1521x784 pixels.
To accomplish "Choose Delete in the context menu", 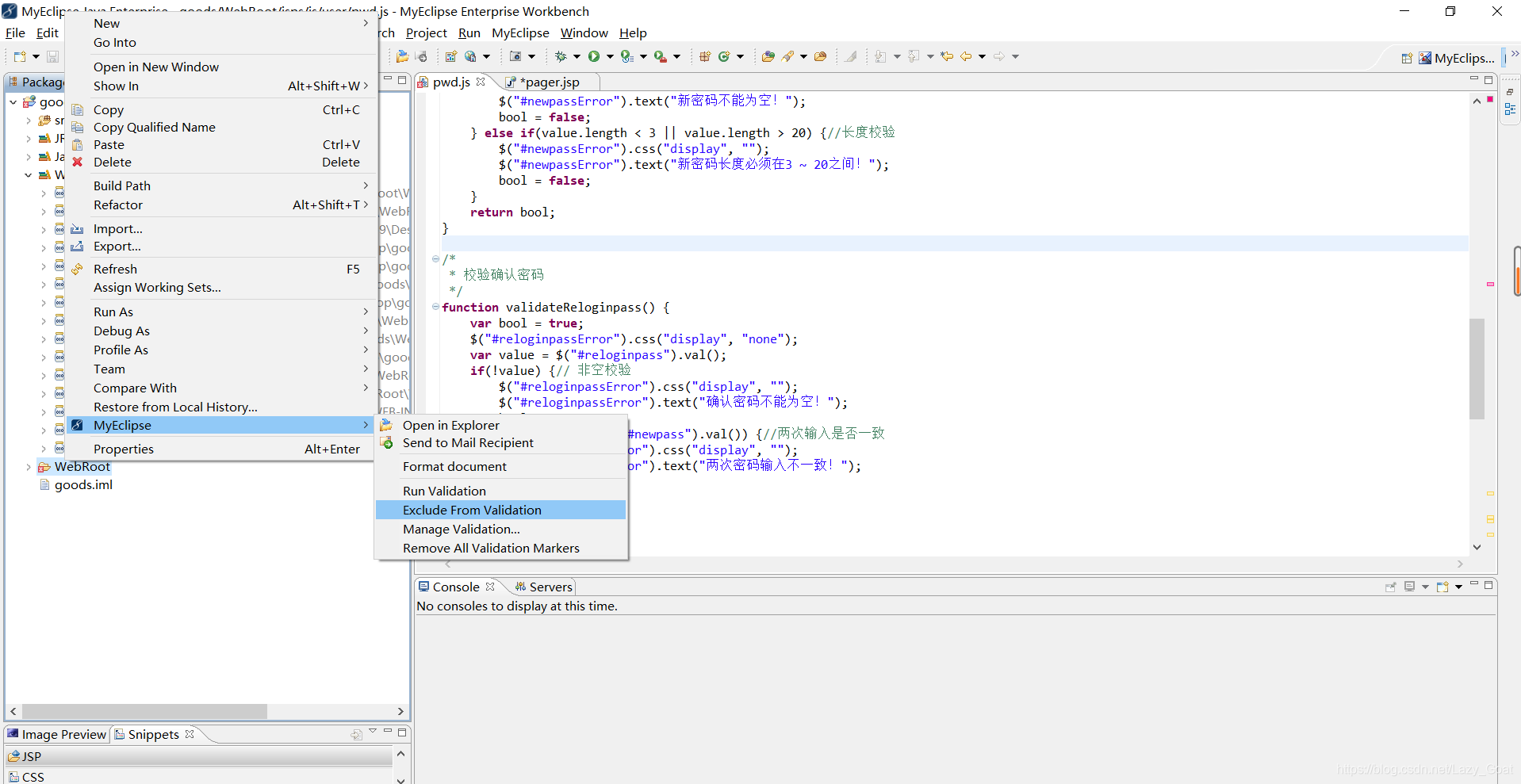I will (220, 162).
